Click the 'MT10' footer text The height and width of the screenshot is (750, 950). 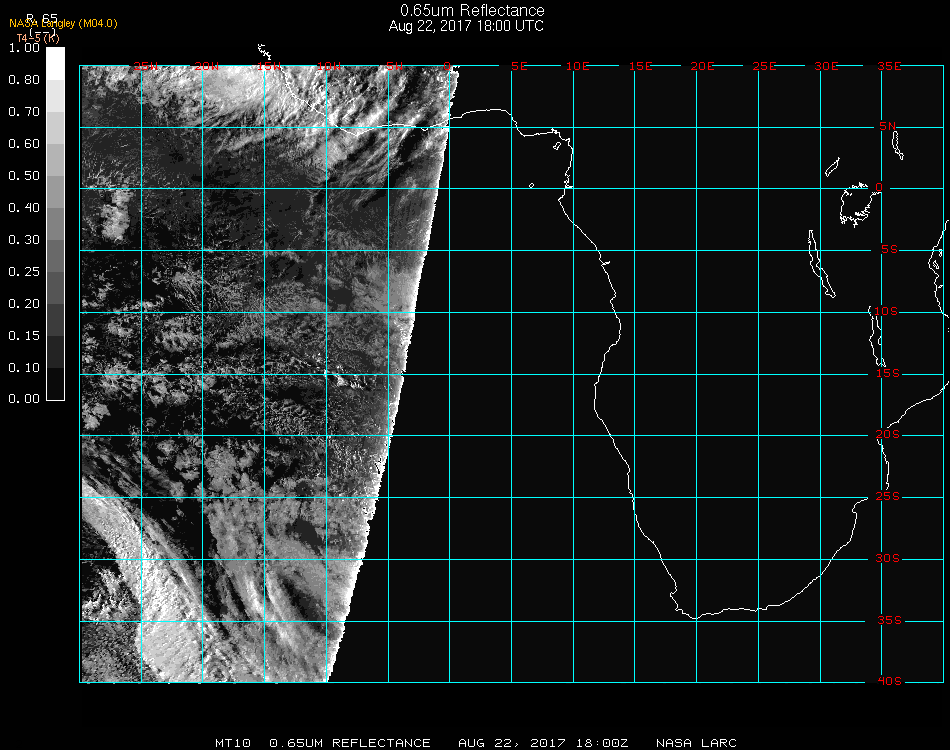click(x=233, y=743)
